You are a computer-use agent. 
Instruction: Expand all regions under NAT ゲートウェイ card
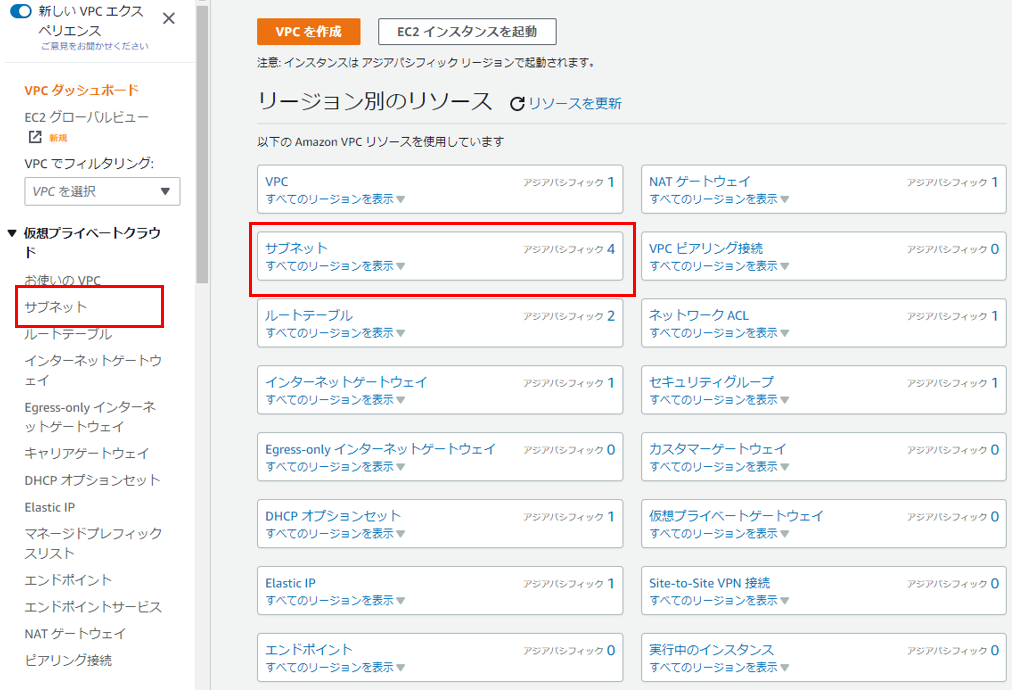(719, 199)
